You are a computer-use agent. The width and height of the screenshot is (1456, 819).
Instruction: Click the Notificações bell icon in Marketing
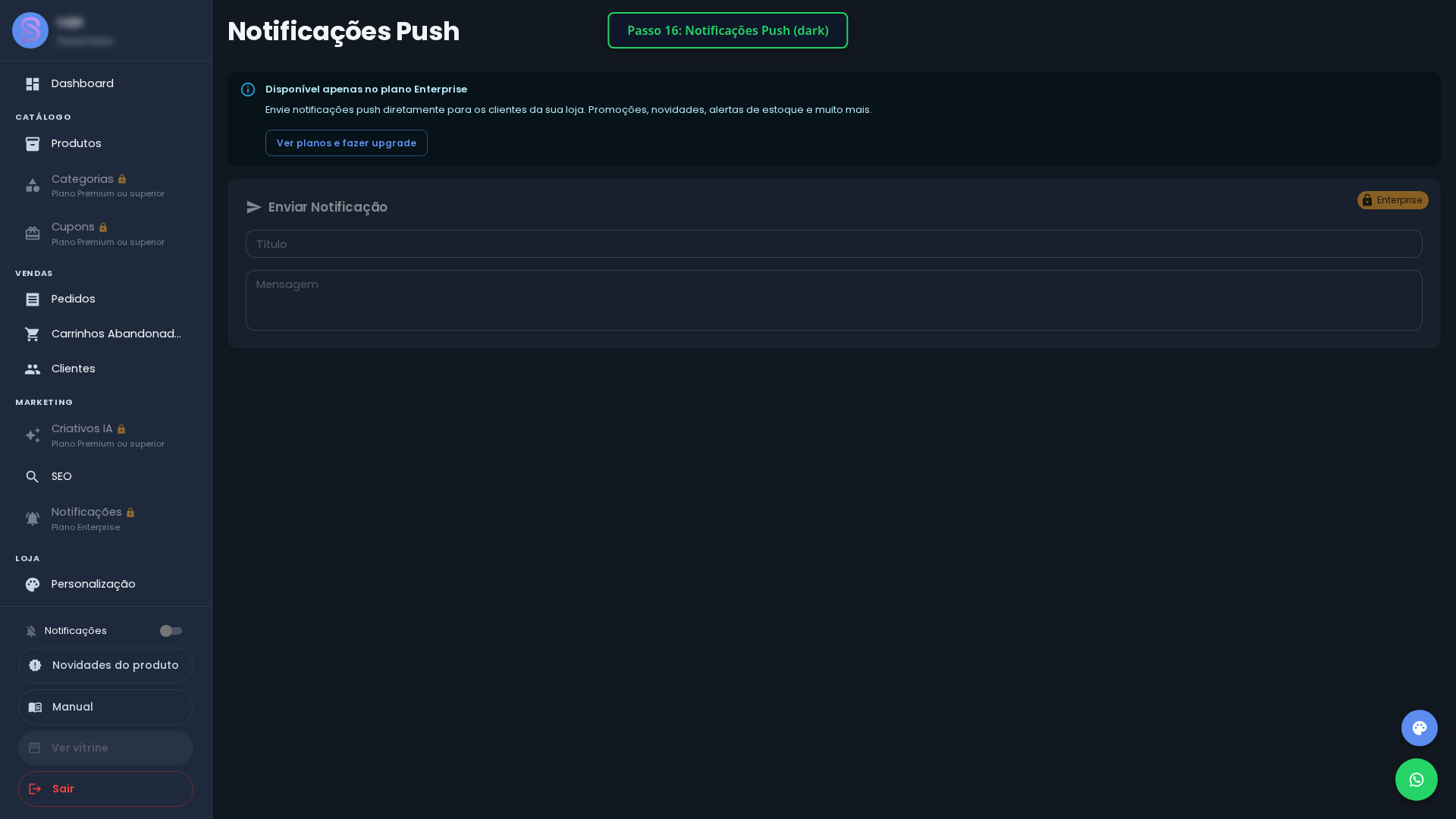(x=33, y=519)
